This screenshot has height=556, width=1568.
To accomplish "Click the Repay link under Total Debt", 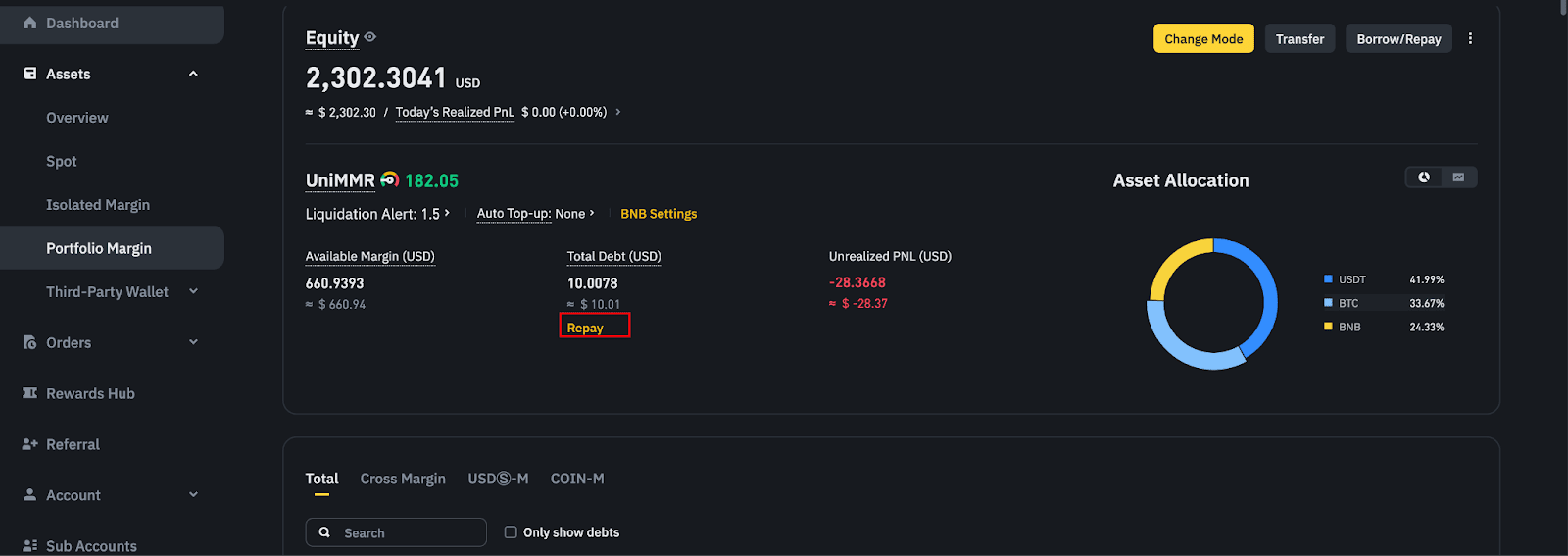I will (585, 328).
